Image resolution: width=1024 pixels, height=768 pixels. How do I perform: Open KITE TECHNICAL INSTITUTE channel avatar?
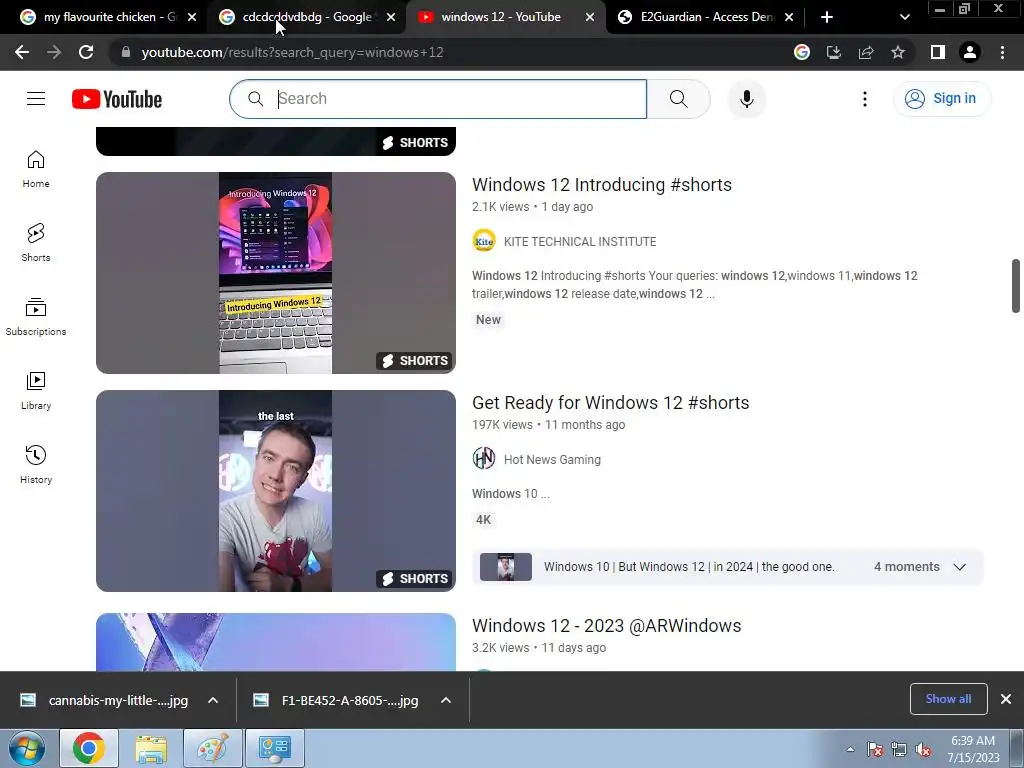click(x=484, y=241)
